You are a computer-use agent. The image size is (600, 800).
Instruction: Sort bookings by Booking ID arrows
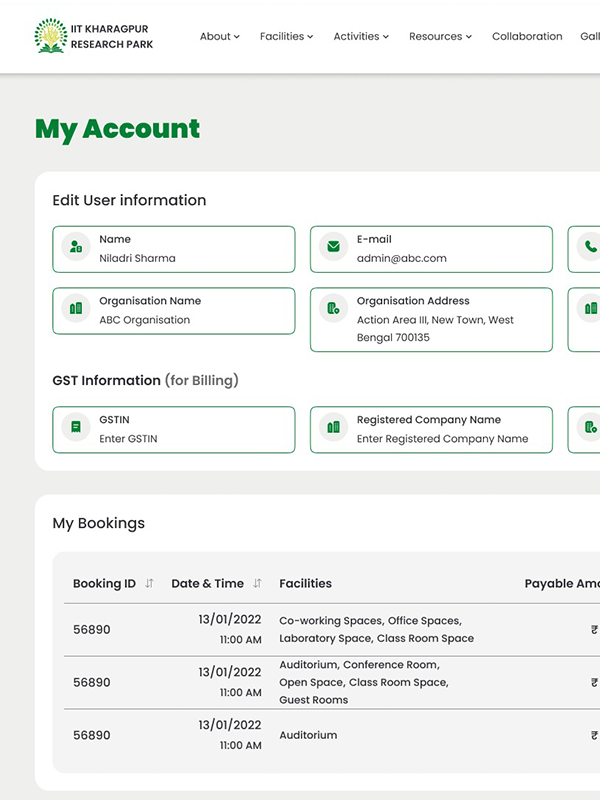[x=149, y=583]
